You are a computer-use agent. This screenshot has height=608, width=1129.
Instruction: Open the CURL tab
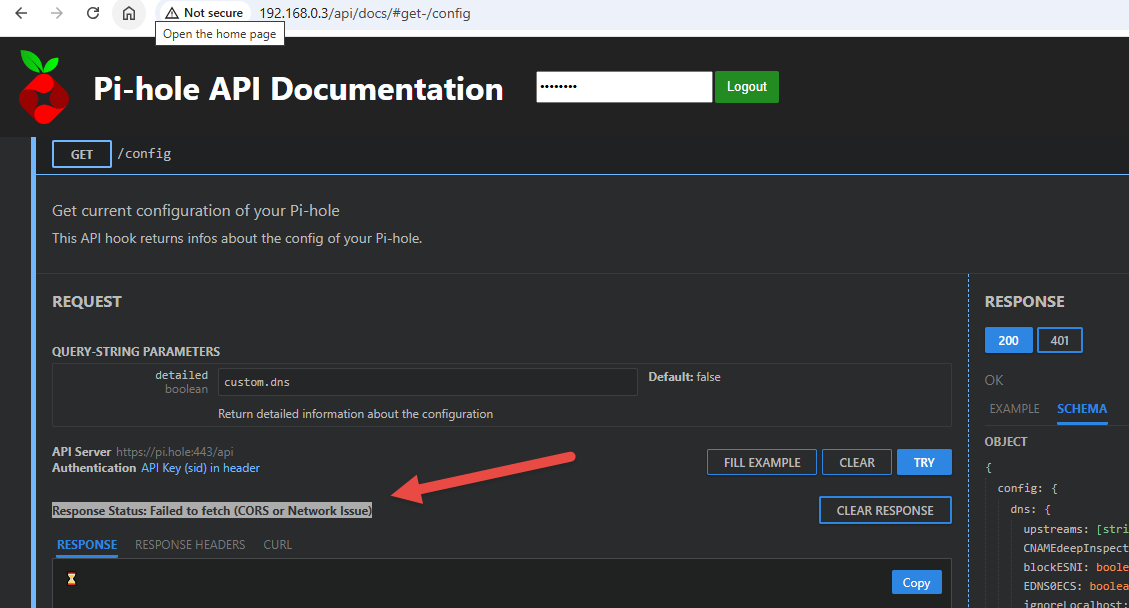click(278, 545)
